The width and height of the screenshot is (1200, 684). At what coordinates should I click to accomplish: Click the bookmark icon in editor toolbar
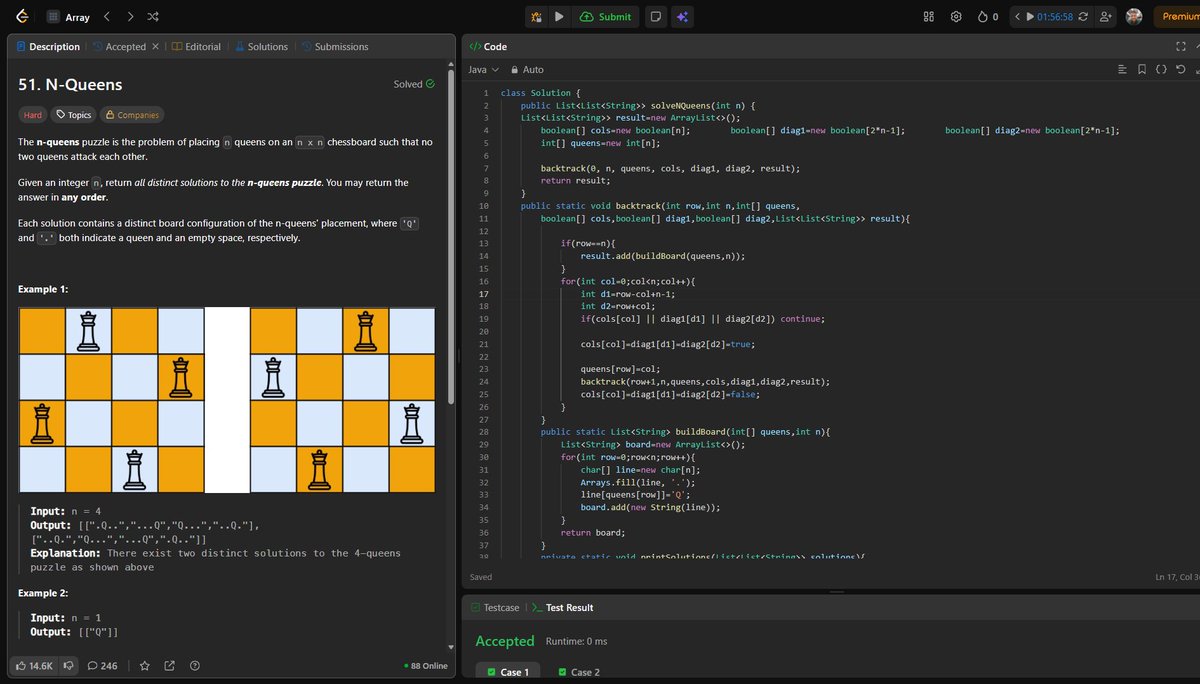pyautogui.click(x=1141, y=69)
